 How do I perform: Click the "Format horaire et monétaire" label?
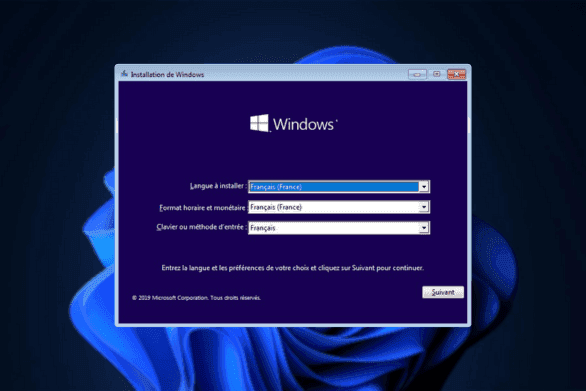[x=202, y=207]
